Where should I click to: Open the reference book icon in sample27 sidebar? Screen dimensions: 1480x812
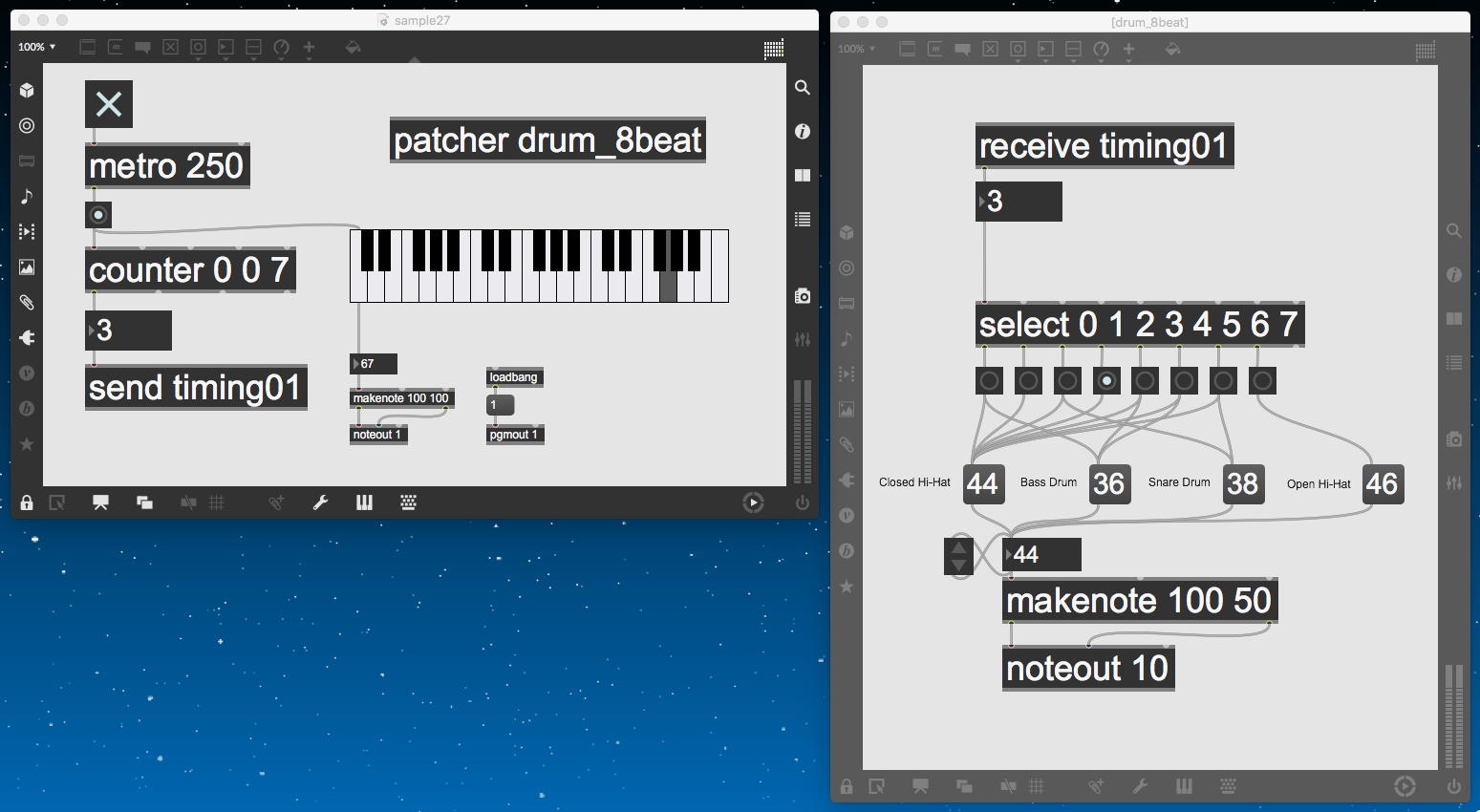(x=803, y=176)
